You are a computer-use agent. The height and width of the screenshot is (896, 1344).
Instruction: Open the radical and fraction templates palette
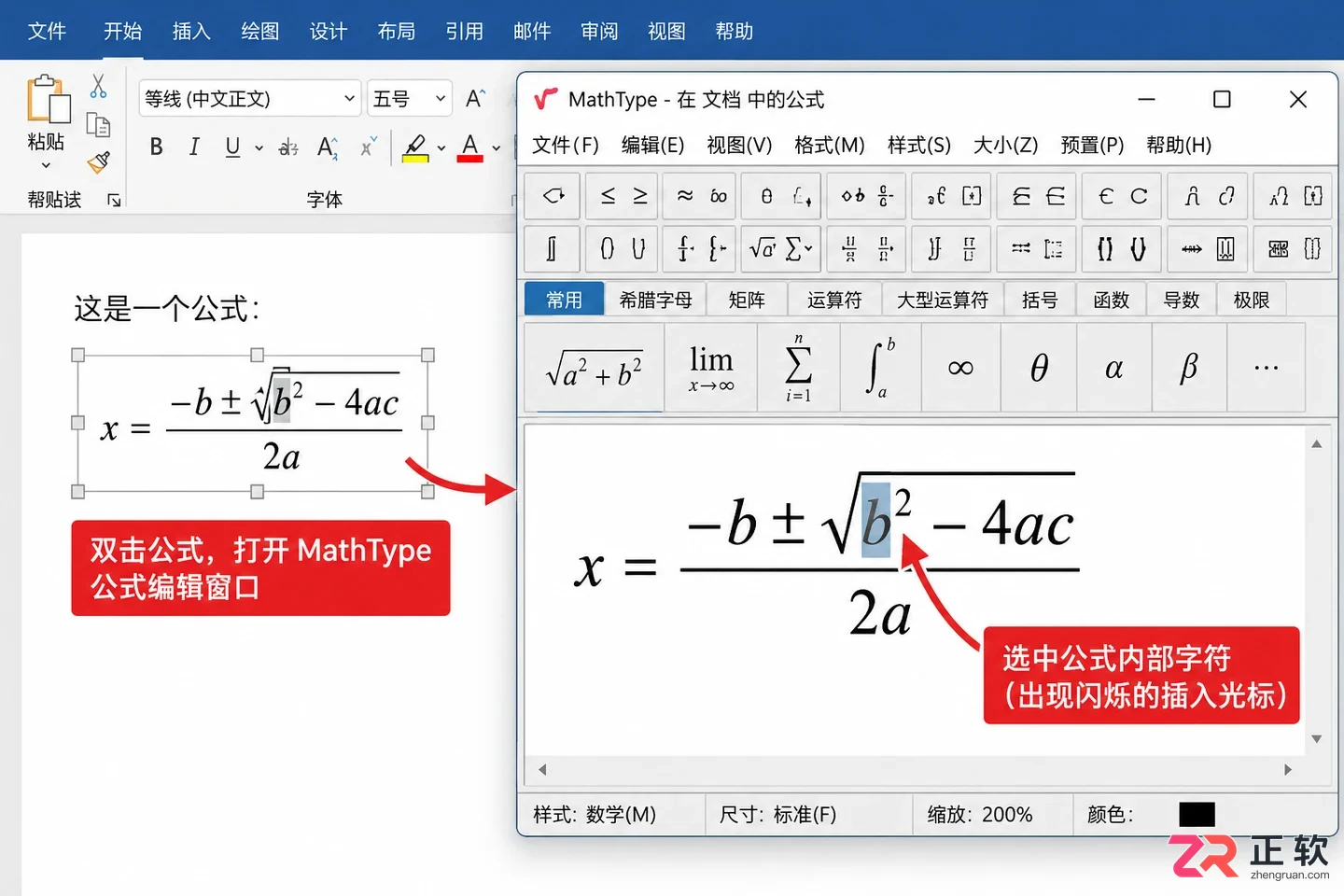(x=781, y=248)
